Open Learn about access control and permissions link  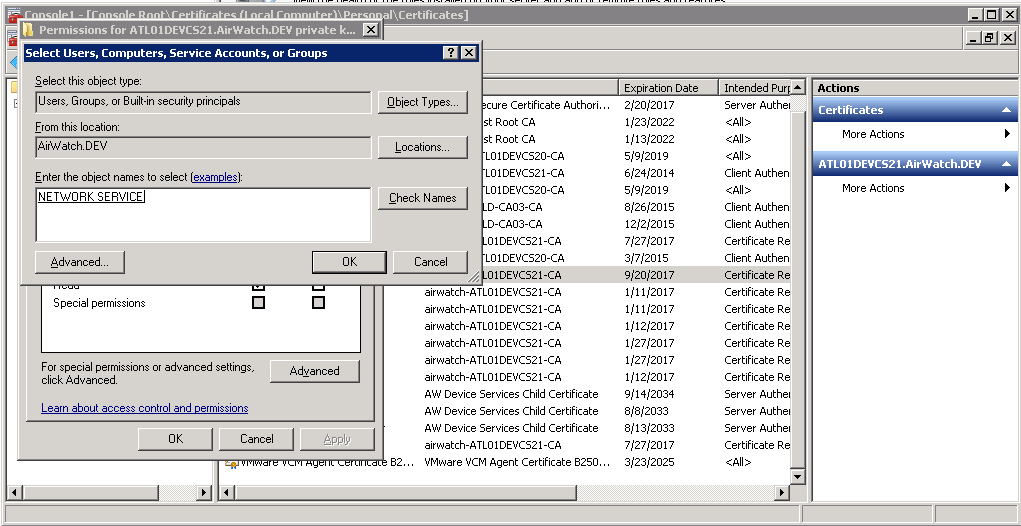pyautogui.click(x=145, y=408)
